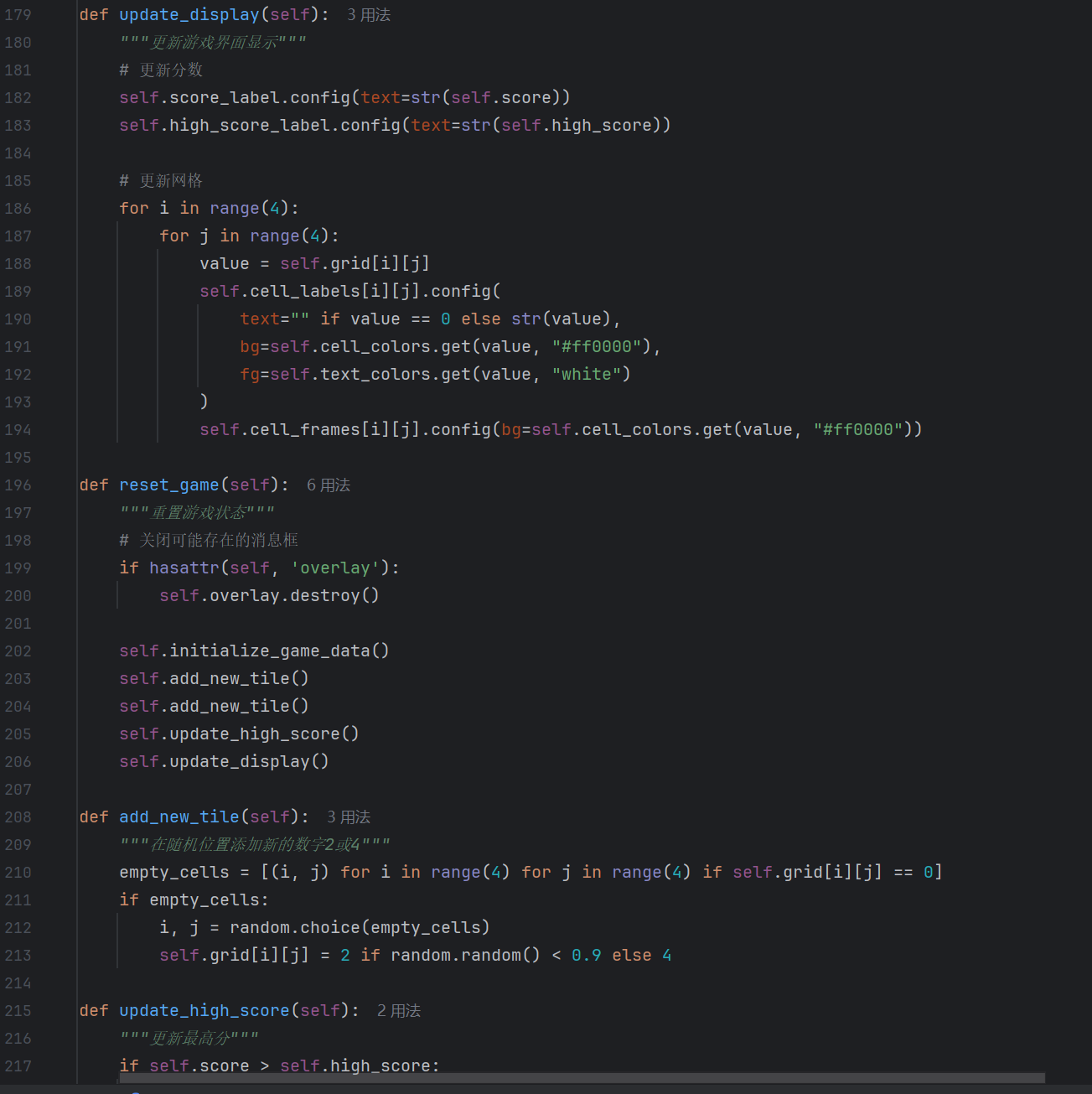1092x1094 pixels.
Task: Click the "white" string on line 192
Action: (587, 375)
